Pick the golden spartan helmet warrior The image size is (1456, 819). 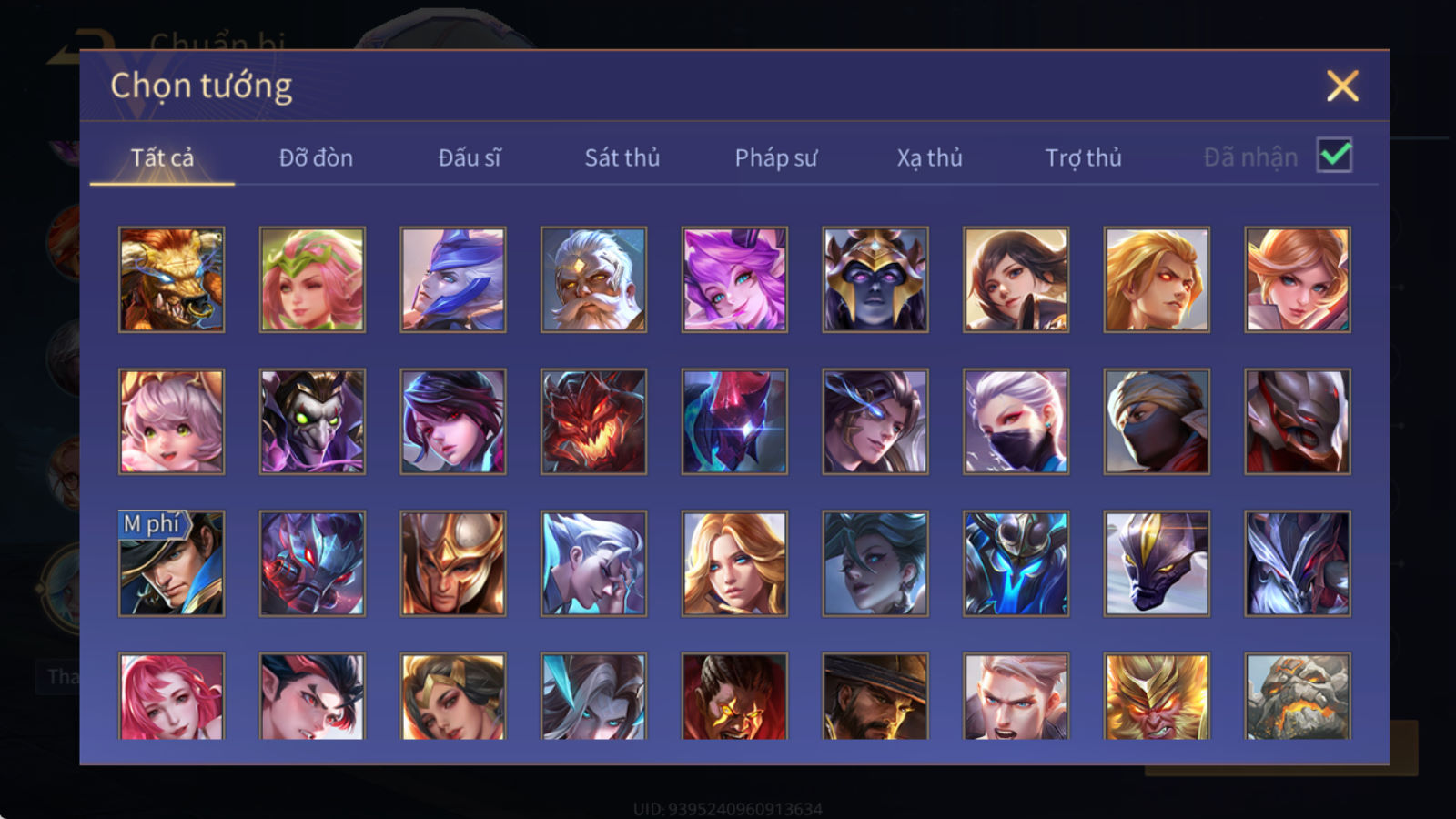click(453, 563)
